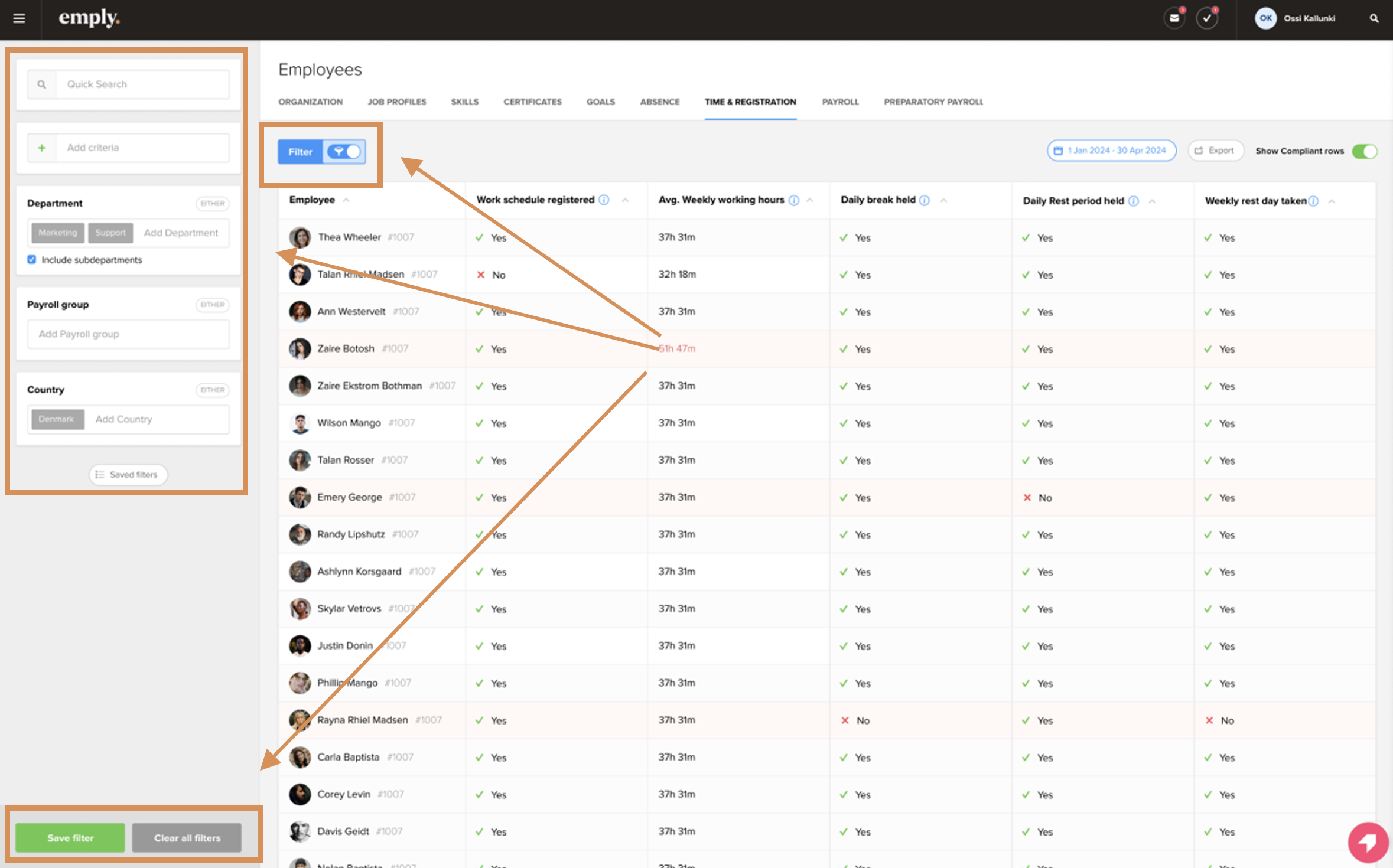1393x868 pixels.
Task: Click Thea Wheeler's profile avatar
Action: [x=300, y=237]
